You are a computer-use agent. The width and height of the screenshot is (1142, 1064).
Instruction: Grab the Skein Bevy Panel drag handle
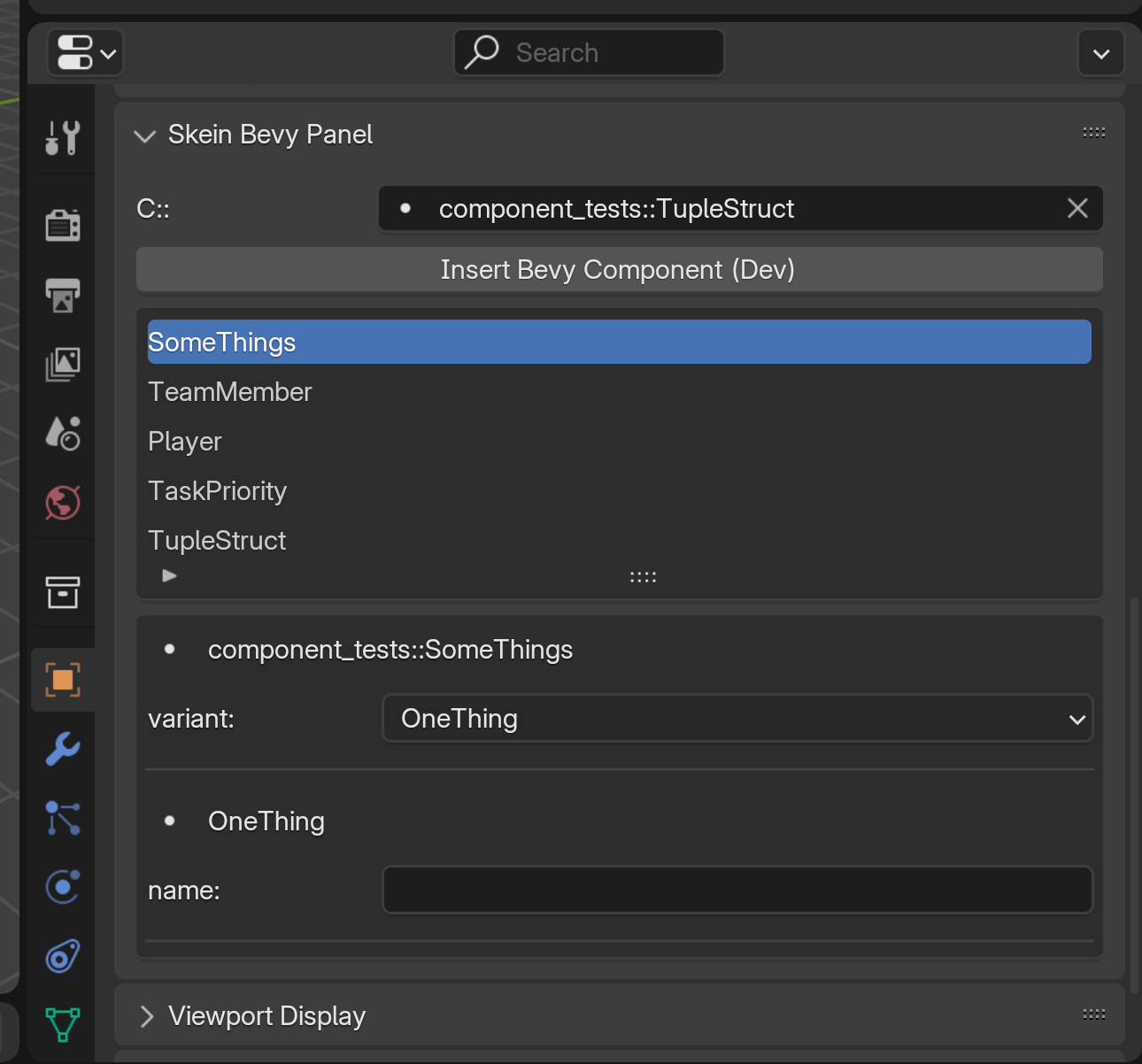click(x=1094, y=133)
